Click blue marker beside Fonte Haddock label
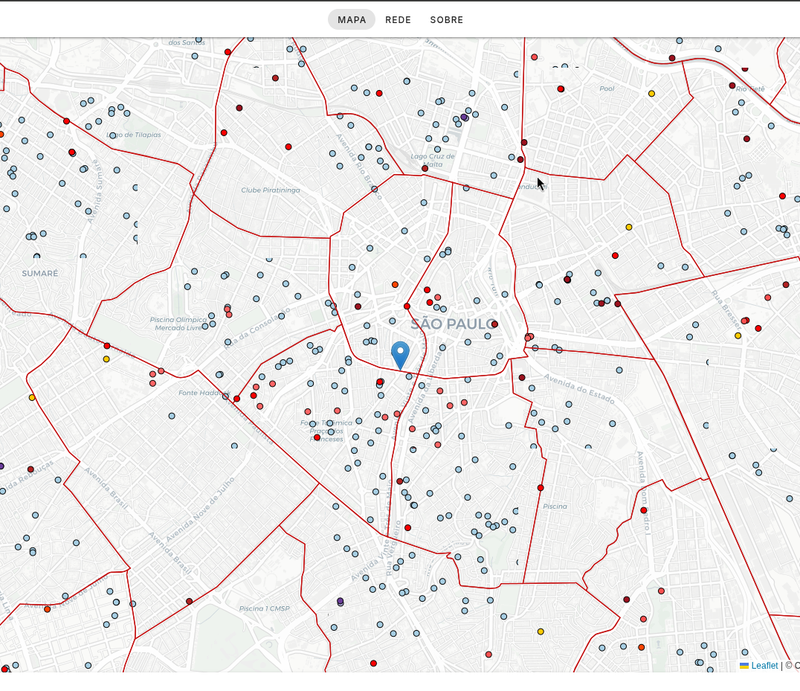 tap(225, 397)
